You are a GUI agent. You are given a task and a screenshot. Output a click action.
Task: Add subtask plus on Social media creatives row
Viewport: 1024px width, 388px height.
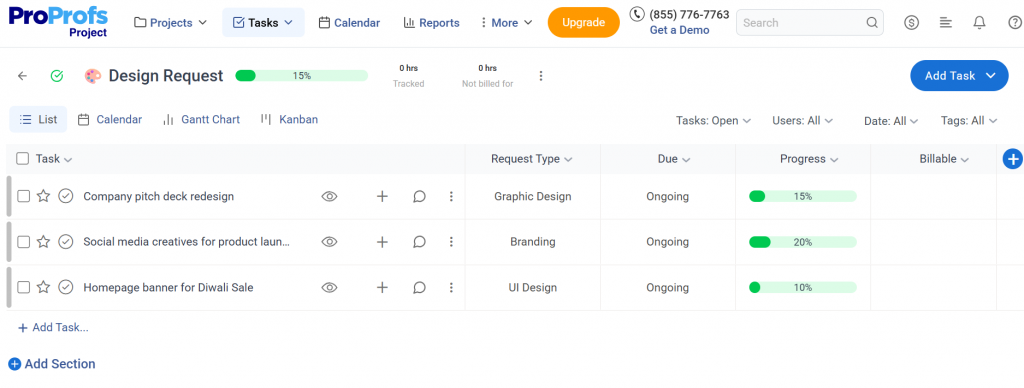click(x=382, y=242)
